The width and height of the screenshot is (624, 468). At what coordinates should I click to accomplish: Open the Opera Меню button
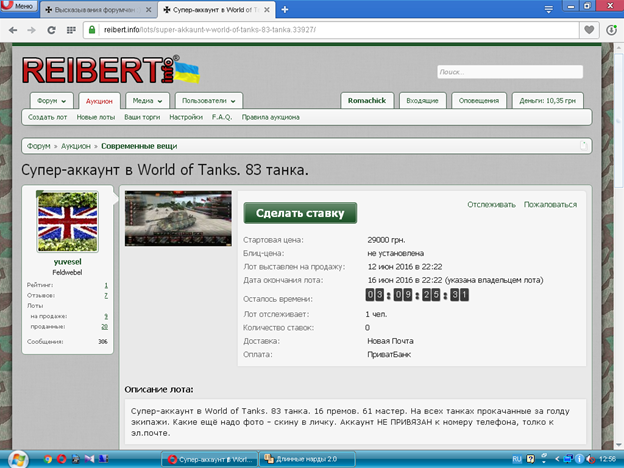19,6
